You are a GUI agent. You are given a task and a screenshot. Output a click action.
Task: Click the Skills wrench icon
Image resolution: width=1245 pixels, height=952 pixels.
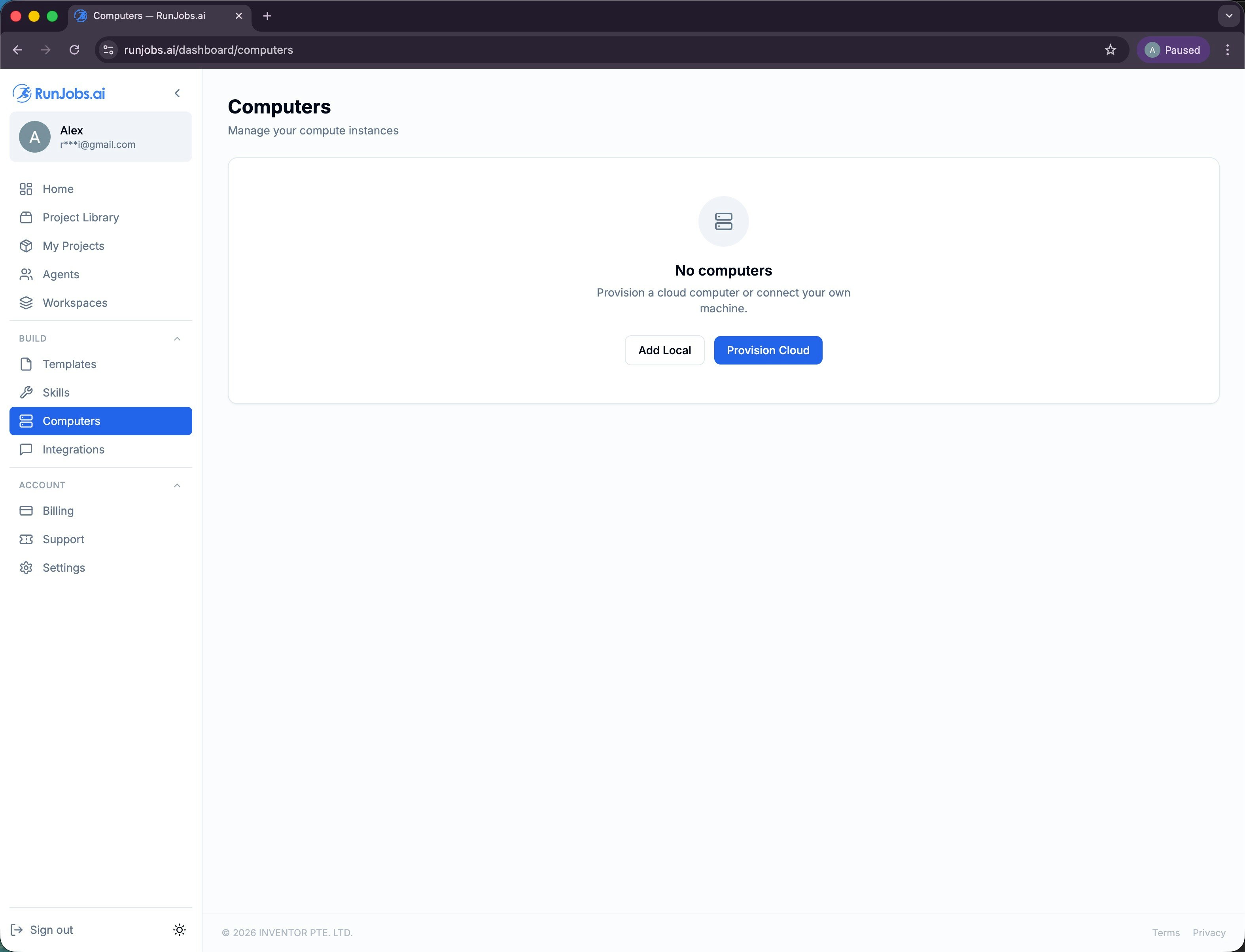(26, 392)
